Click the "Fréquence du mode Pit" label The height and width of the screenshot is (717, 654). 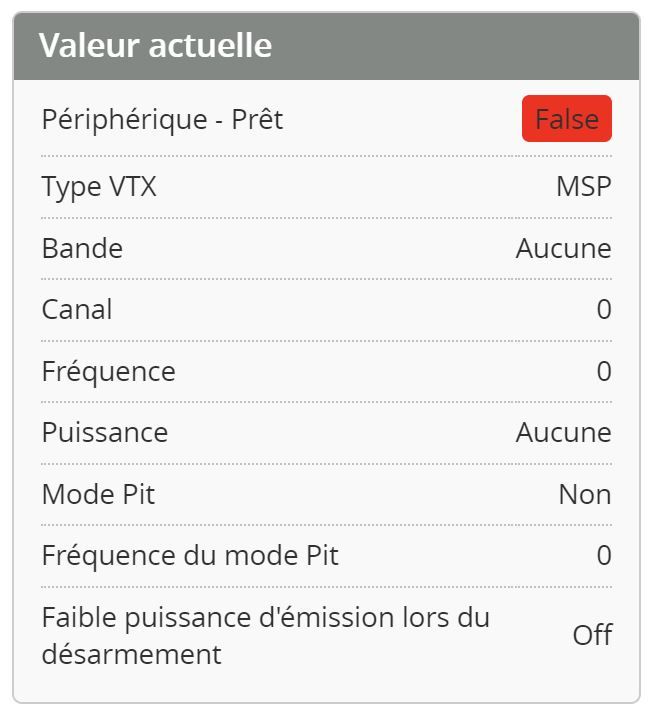click(x=190, y=556)
